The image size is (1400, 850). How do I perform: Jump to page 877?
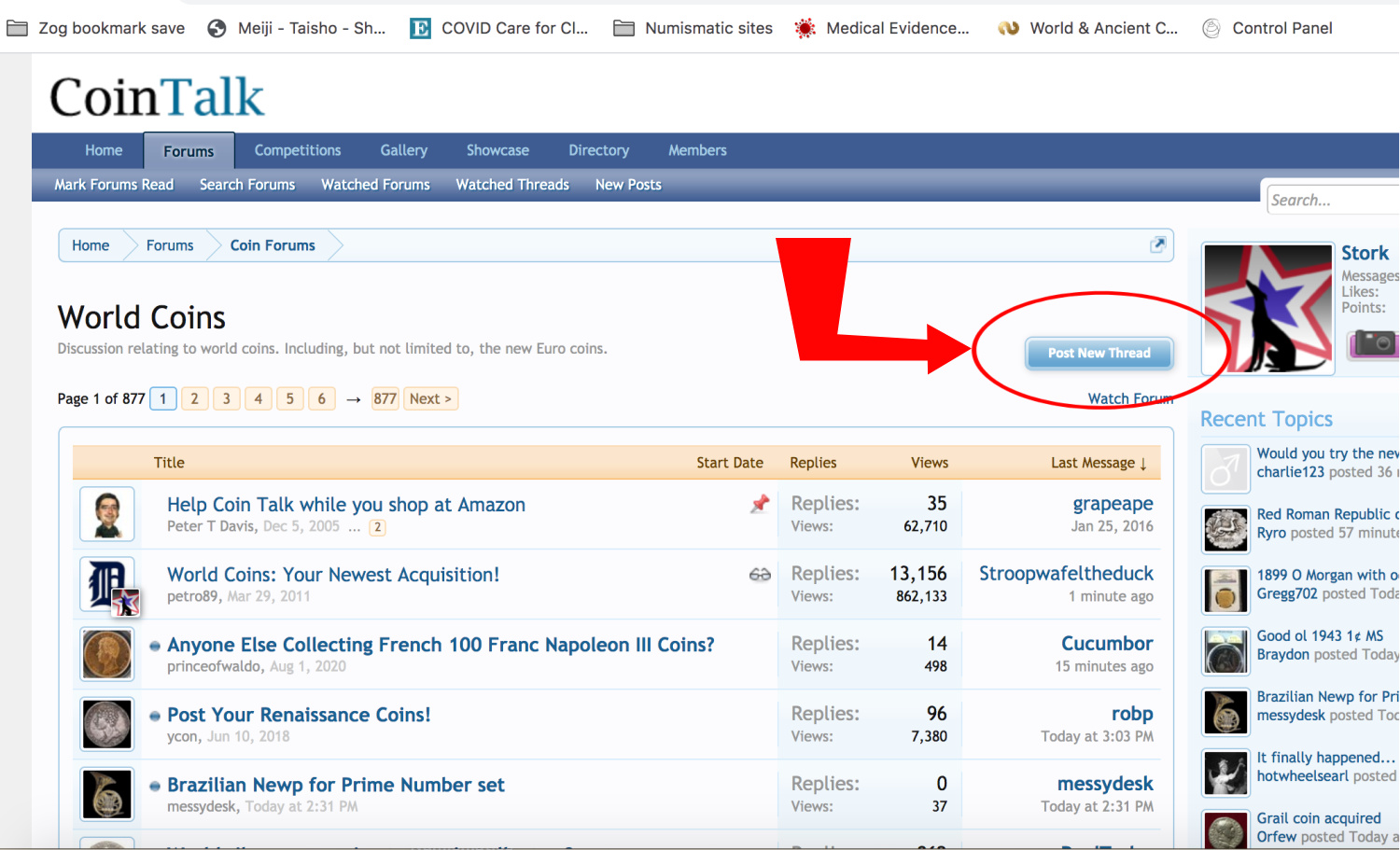385,398
